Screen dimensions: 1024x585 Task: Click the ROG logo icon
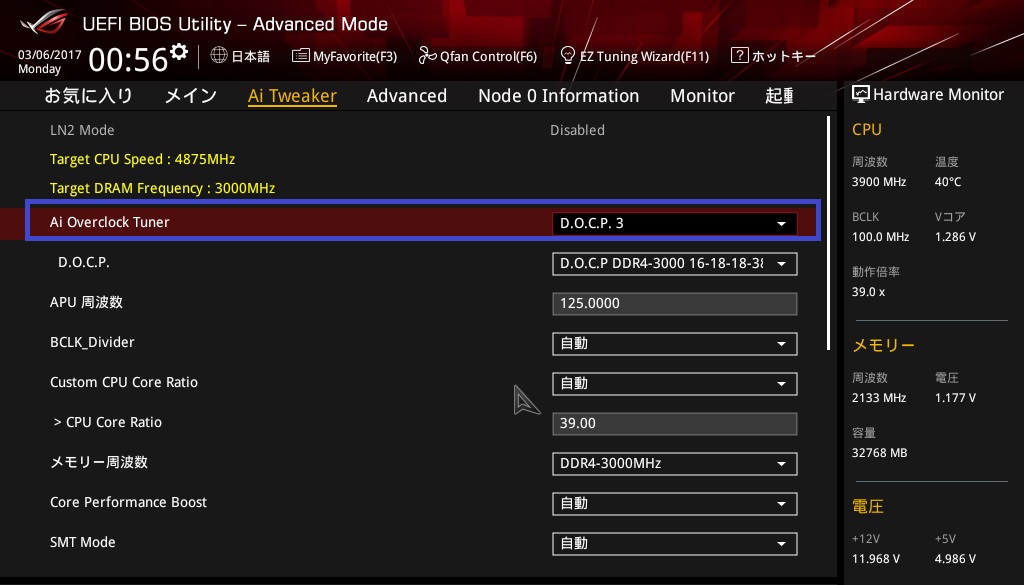(x=43, y=23)
